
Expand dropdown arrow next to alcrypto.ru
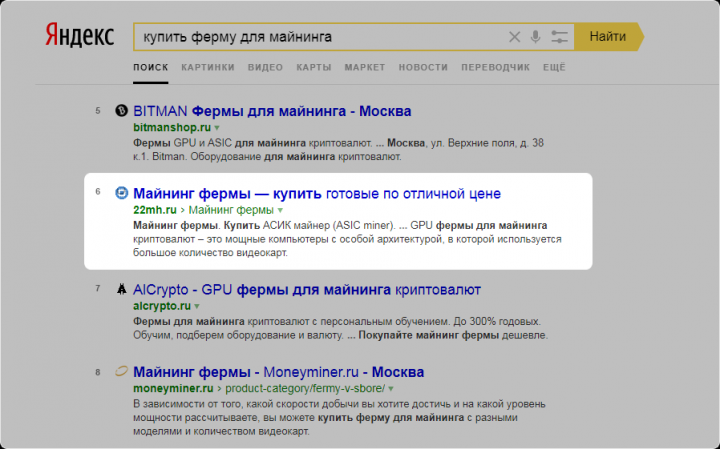point(197,307)
